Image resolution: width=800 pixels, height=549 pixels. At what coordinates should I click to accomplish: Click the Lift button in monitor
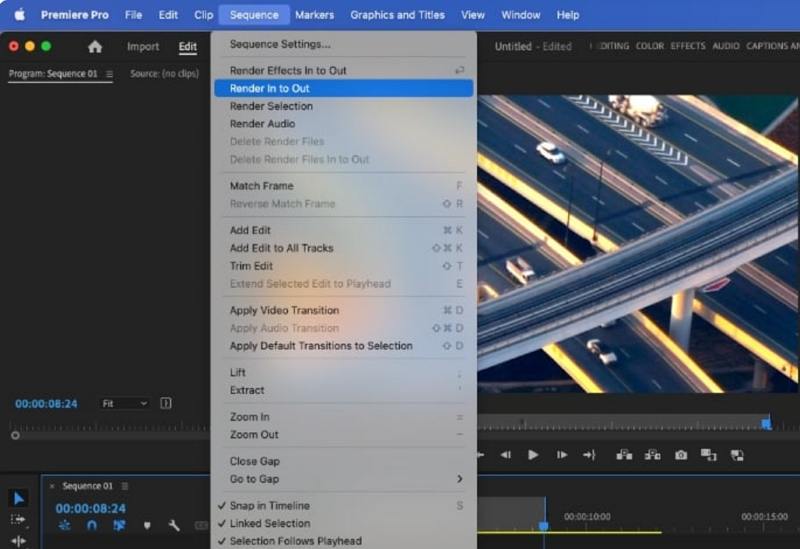[x=624, y=455]
